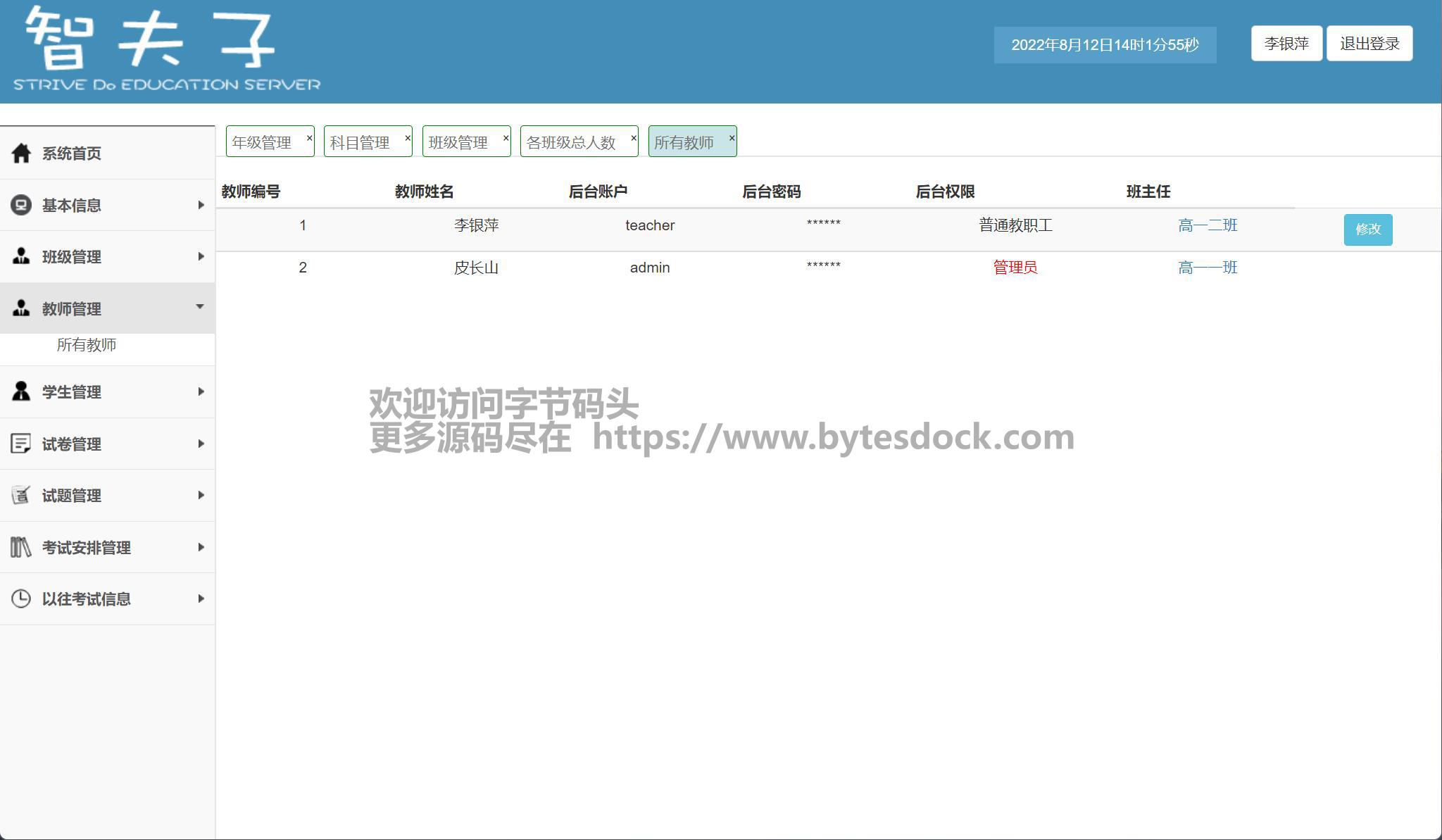The height and width of the screenshot is (840, 1442).
Task: Click the home icon beside 系统首页
Action: pyautogui.click(x=21, y=153)
